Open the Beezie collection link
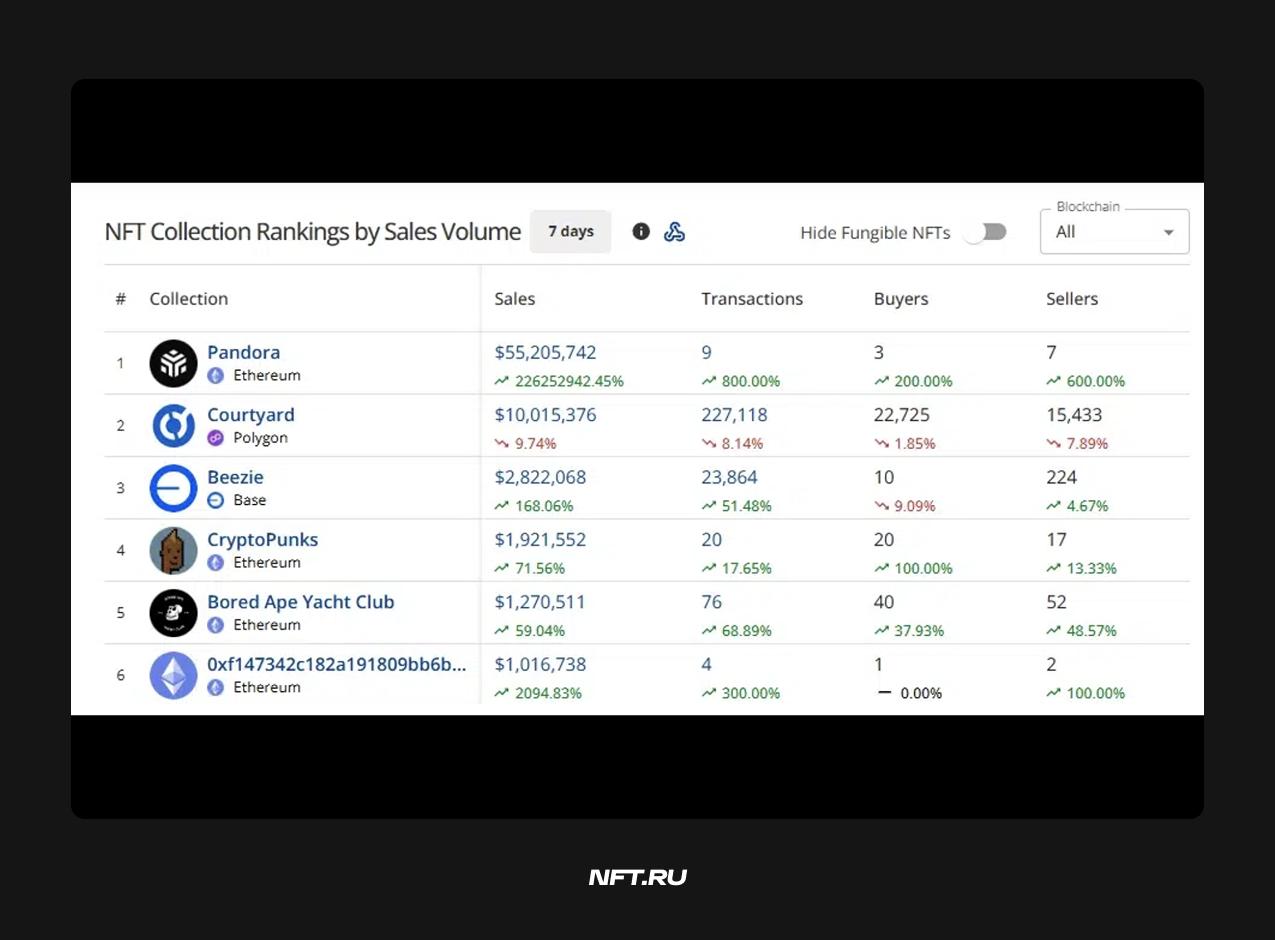Viewport: 1275px width, 940px height. pyautogui.click(x=235, y=477)
